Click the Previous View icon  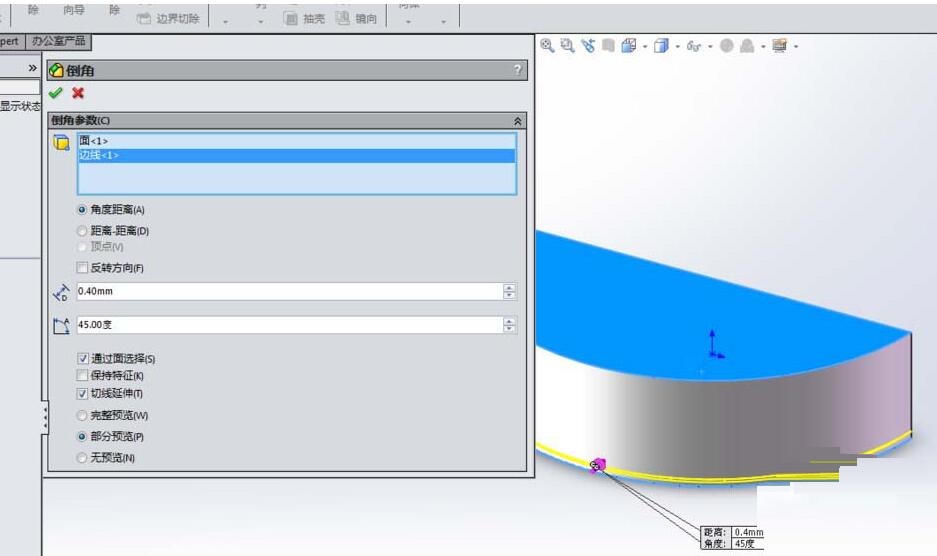pyautogui.click(x=588, y=45)
